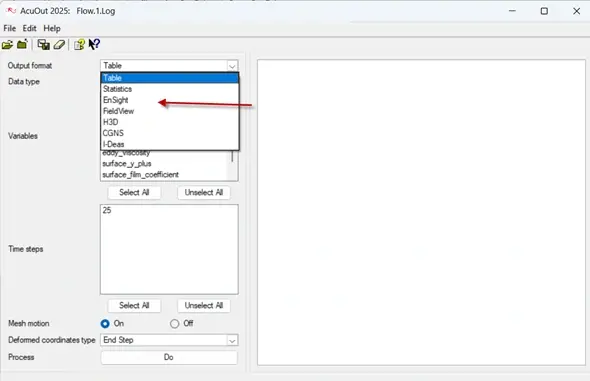590x381 pixels.
Task: Open the Edit menu
Action: pyautogui.click(x=29, y=28)
